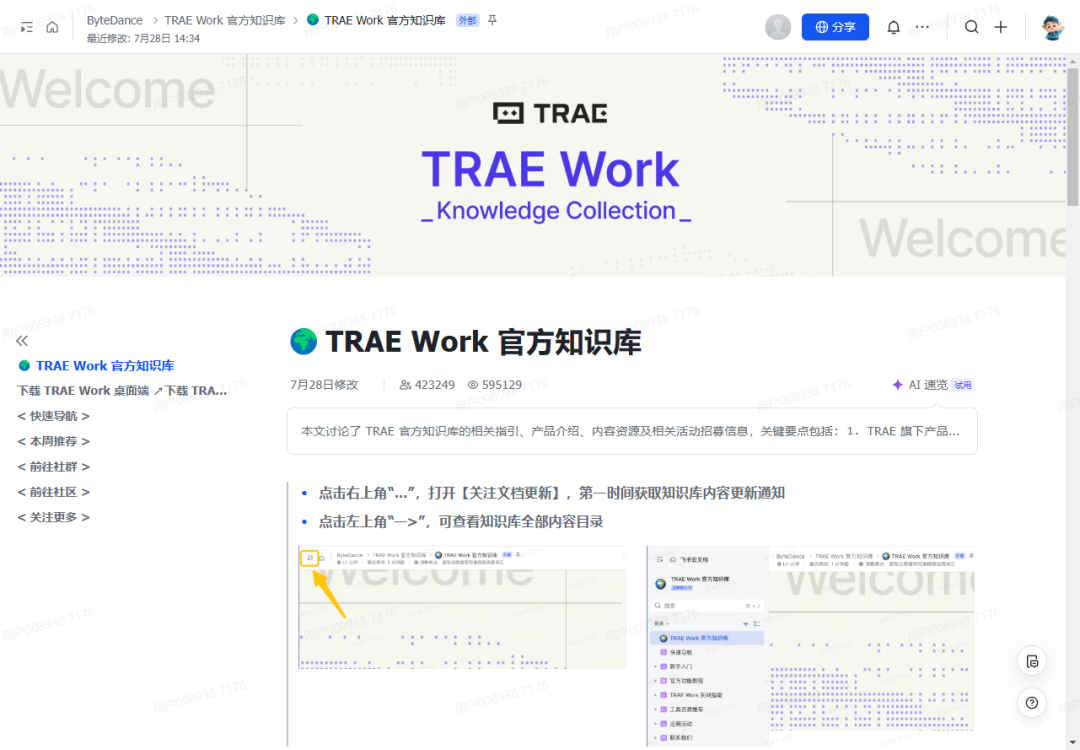Jump to 本周推荐 outline entry

(x=54, y=441)
